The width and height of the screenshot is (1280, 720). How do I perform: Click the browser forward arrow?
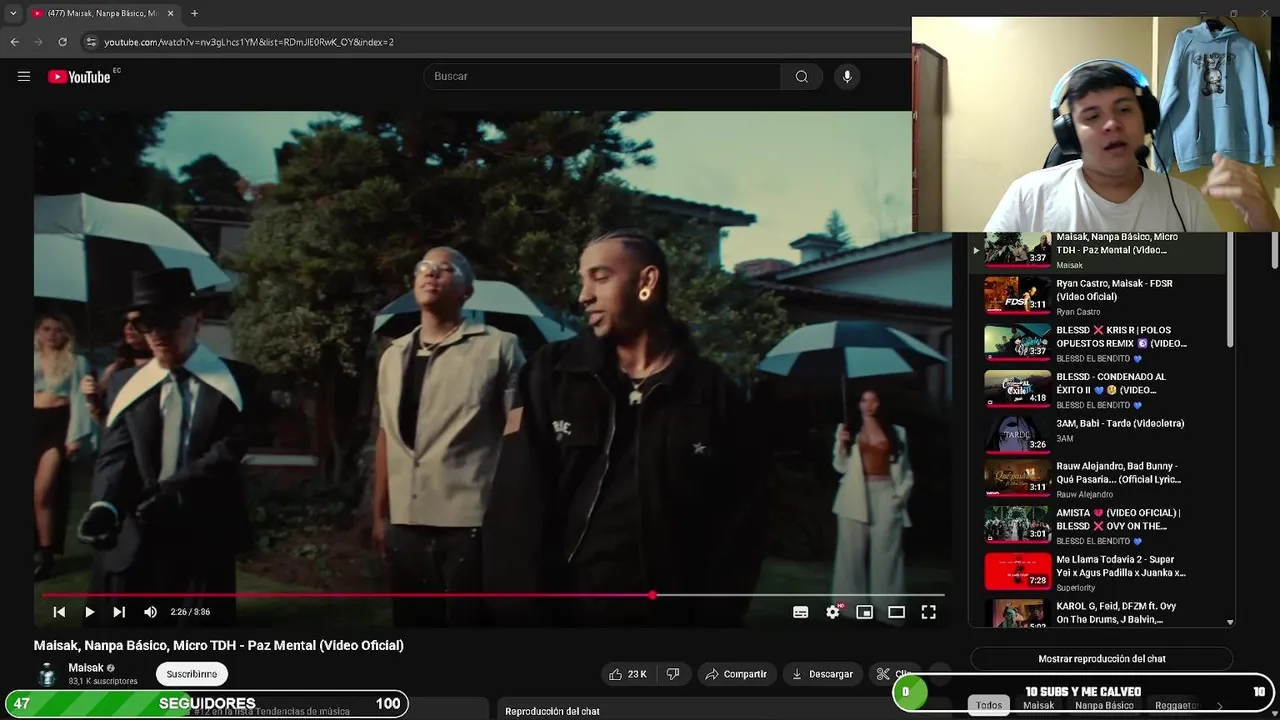[x=38, y=42]
